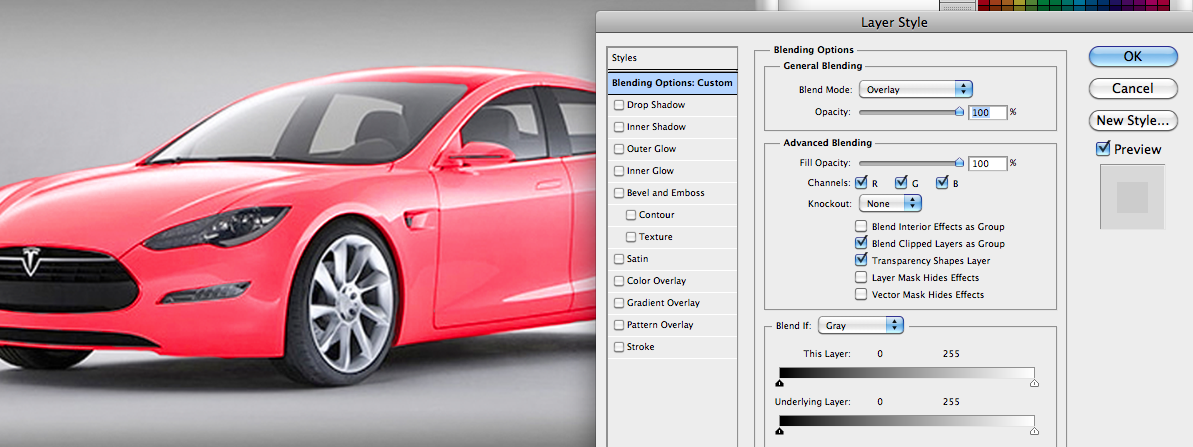
Task: Click Underlying Layer white slider triangle
Action: [1034, 431]
